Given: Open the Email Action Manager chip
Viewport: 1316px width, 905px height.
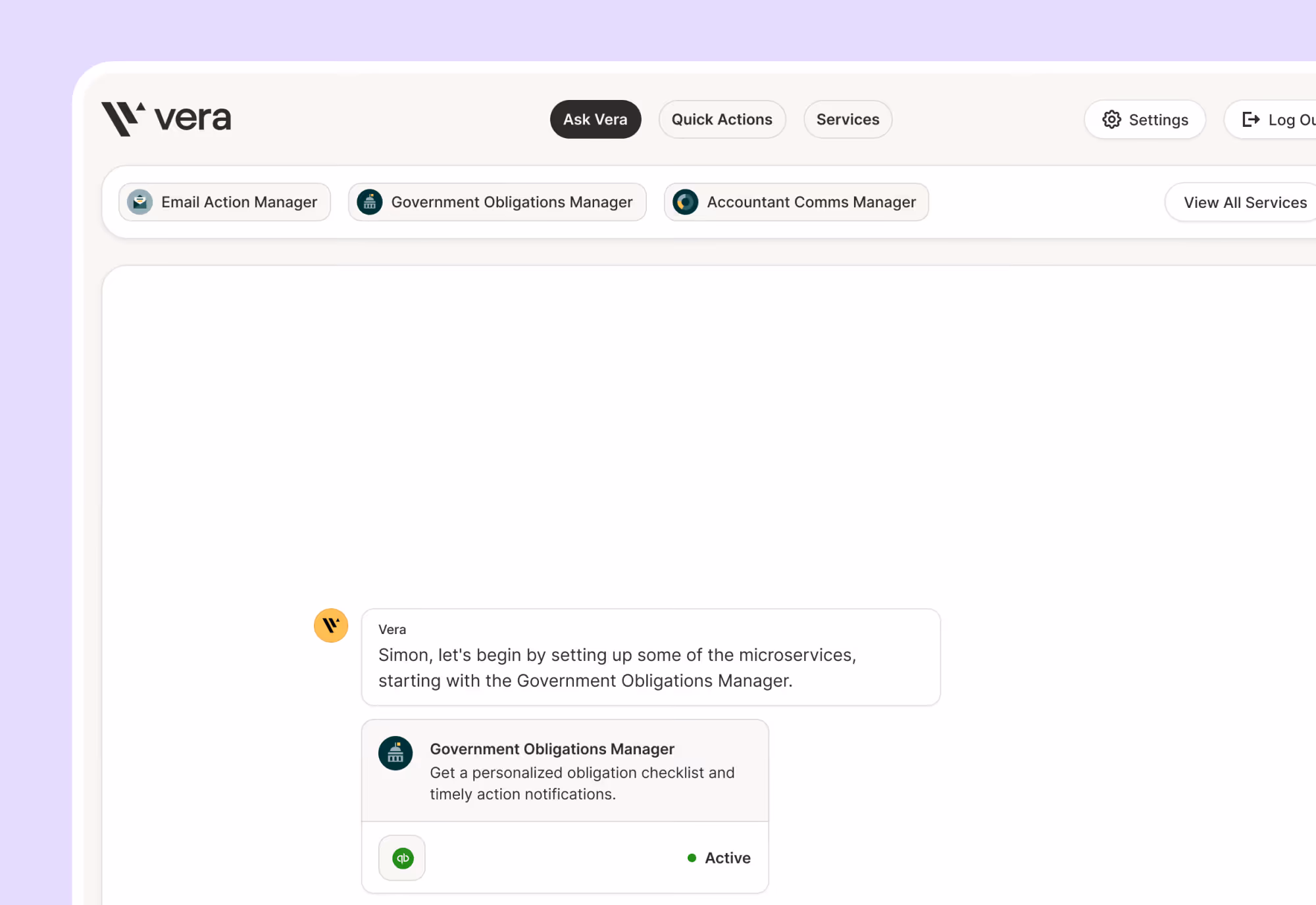Looking at the screenshot, I should point(224,202).
